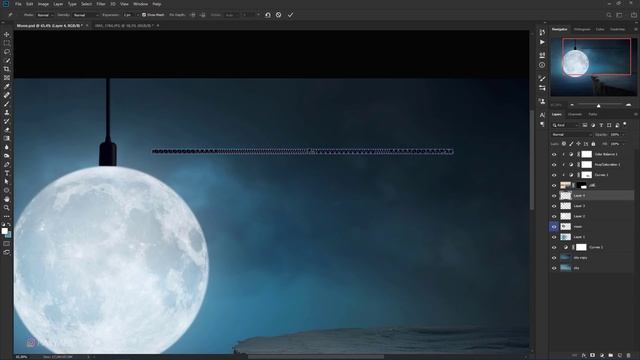Select the Lasso tool
The image size is (640, 360).
pyautogui.click(x=7, y=52)
